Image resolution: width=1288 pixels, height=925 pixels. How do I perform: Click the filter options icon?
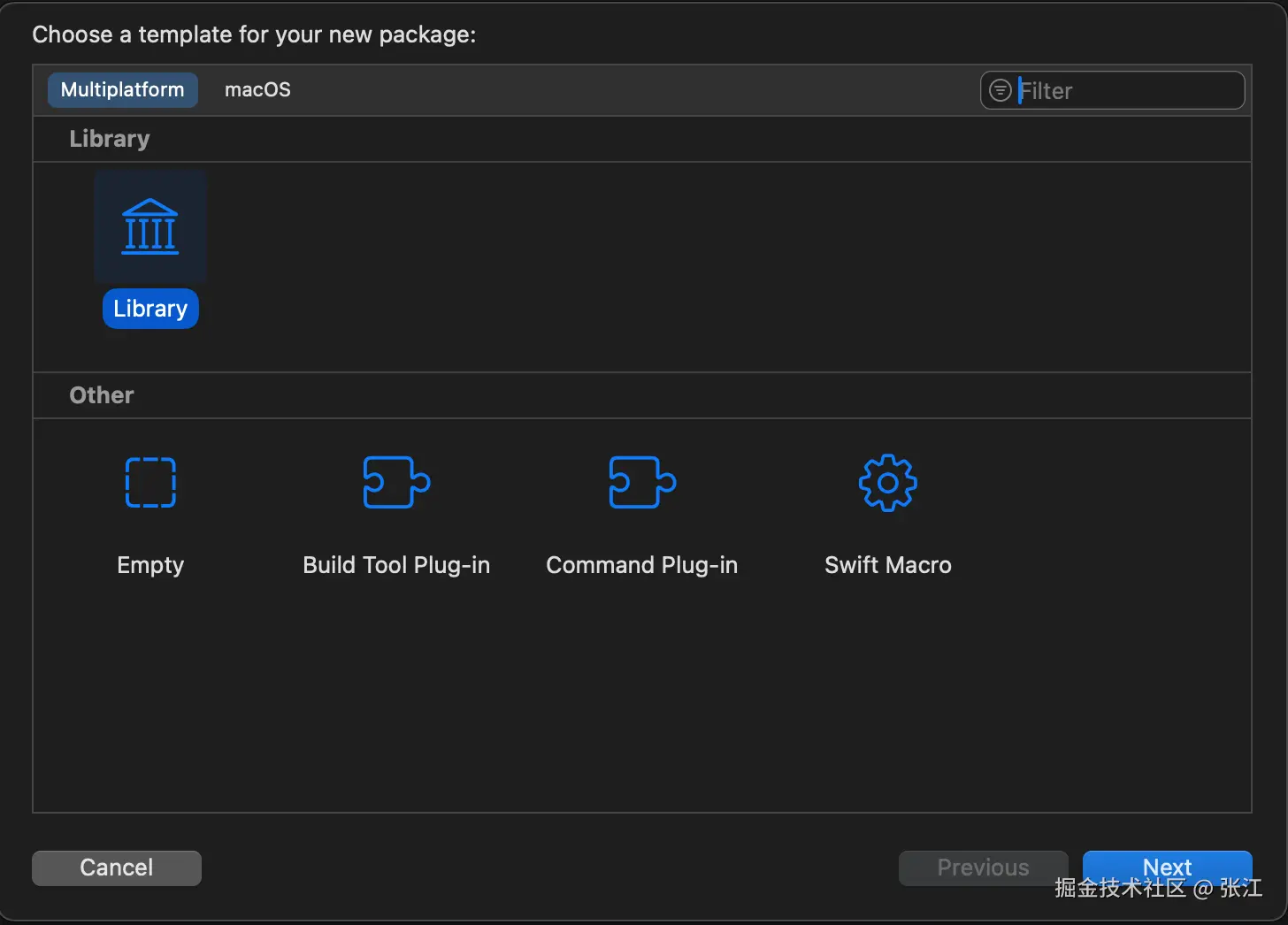pos(1000,90)
